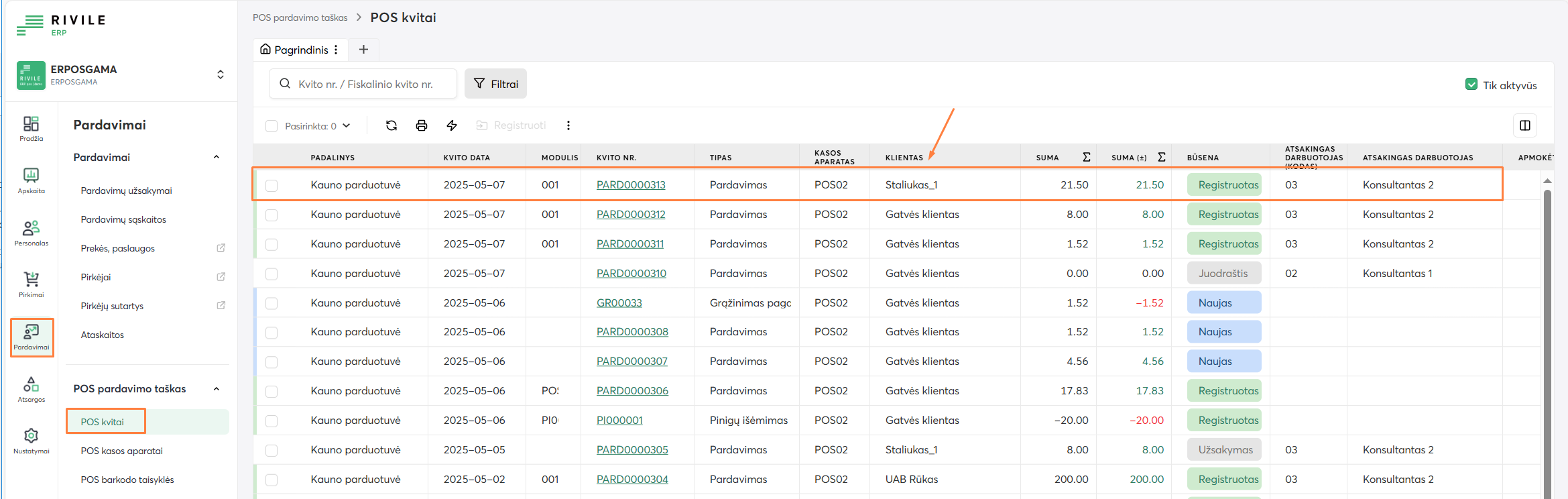Screen dimensions: 1568x499
Task: Click the Filtrai button
Action: (x=495, y=84)
